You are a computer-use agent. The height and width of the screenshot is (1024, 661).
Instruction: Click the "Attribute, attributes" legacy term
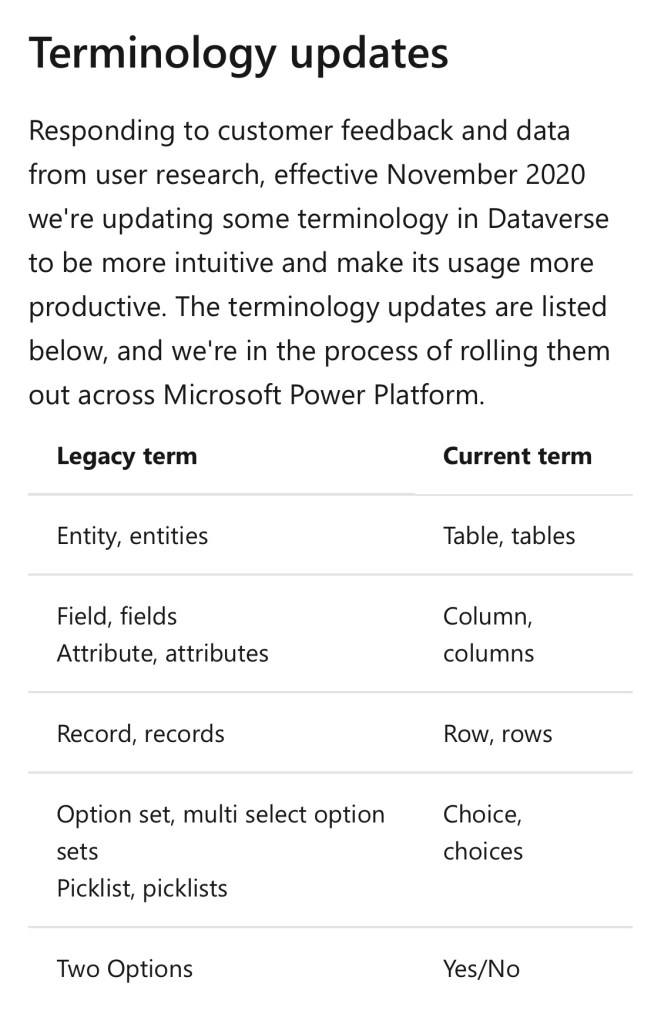point(162,653)
